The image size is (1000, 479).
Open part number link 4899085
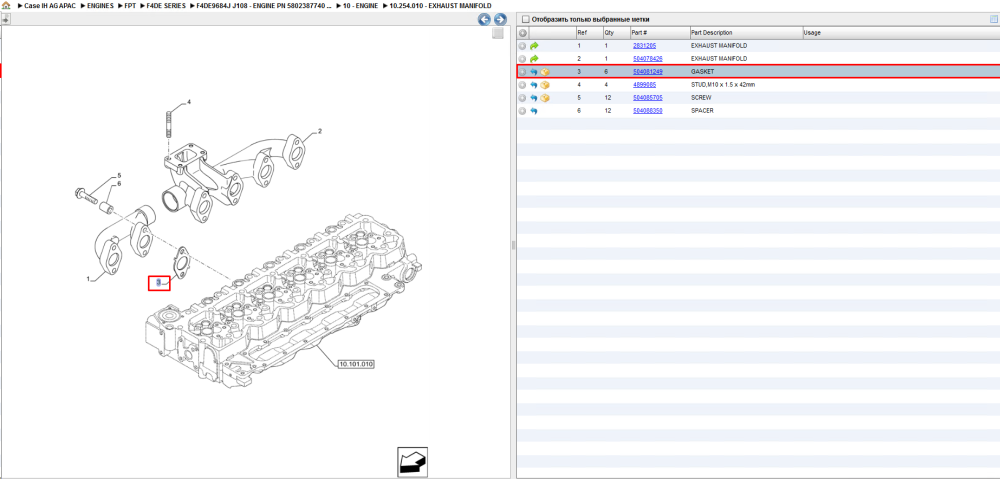(x=644, y=85)
